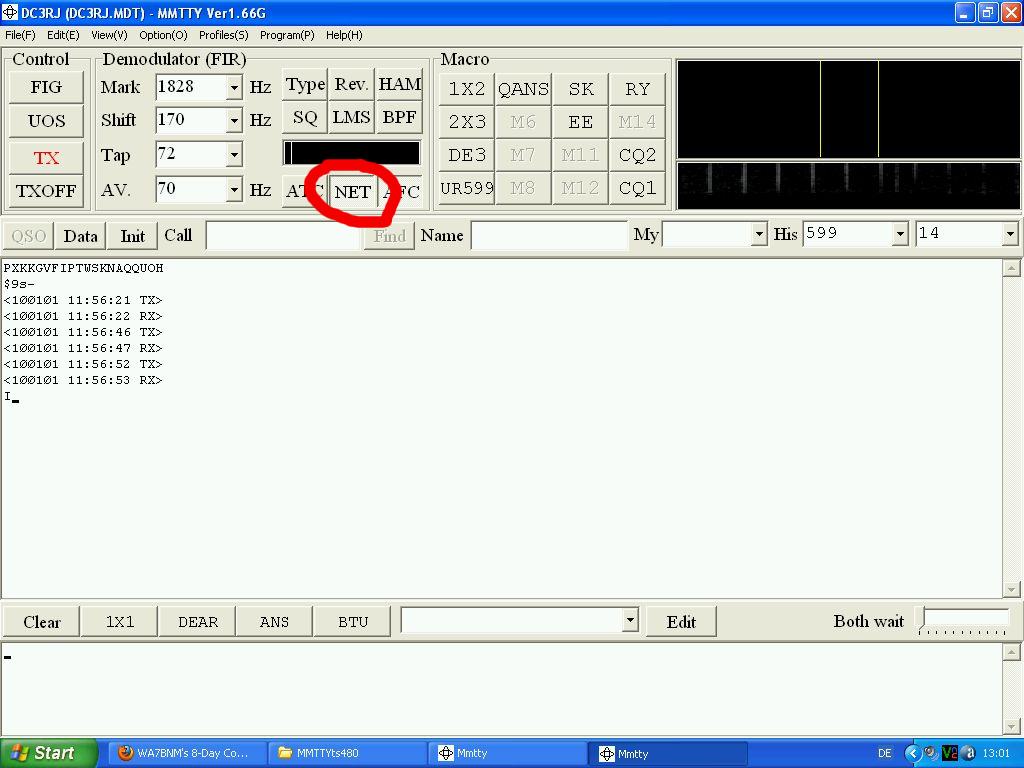Click the demodulator Type button

coord(305,84)
